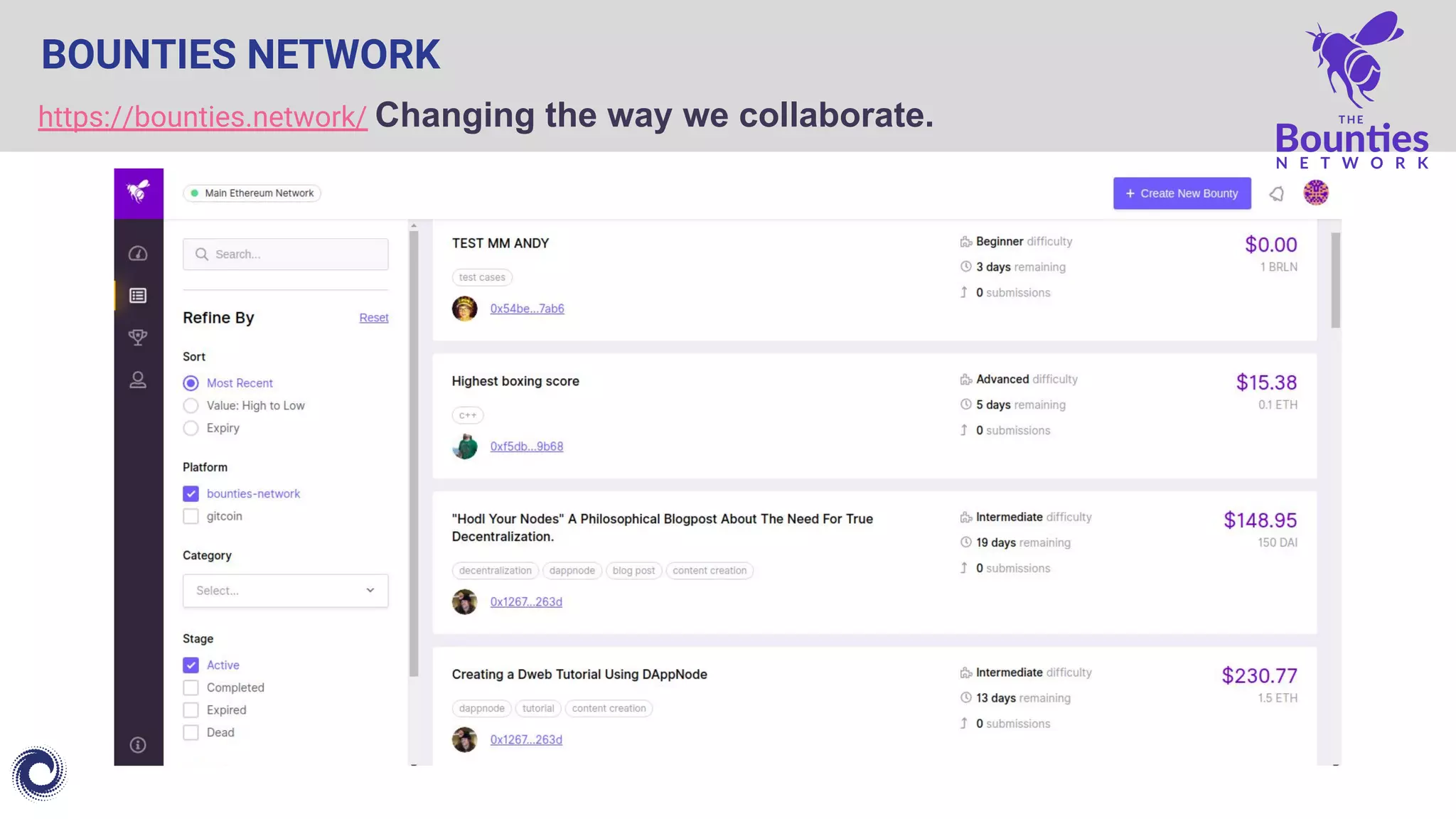The image size is (1456, 819).
Task: Open the Category Select dropdown
Action: tap(285, 591)
